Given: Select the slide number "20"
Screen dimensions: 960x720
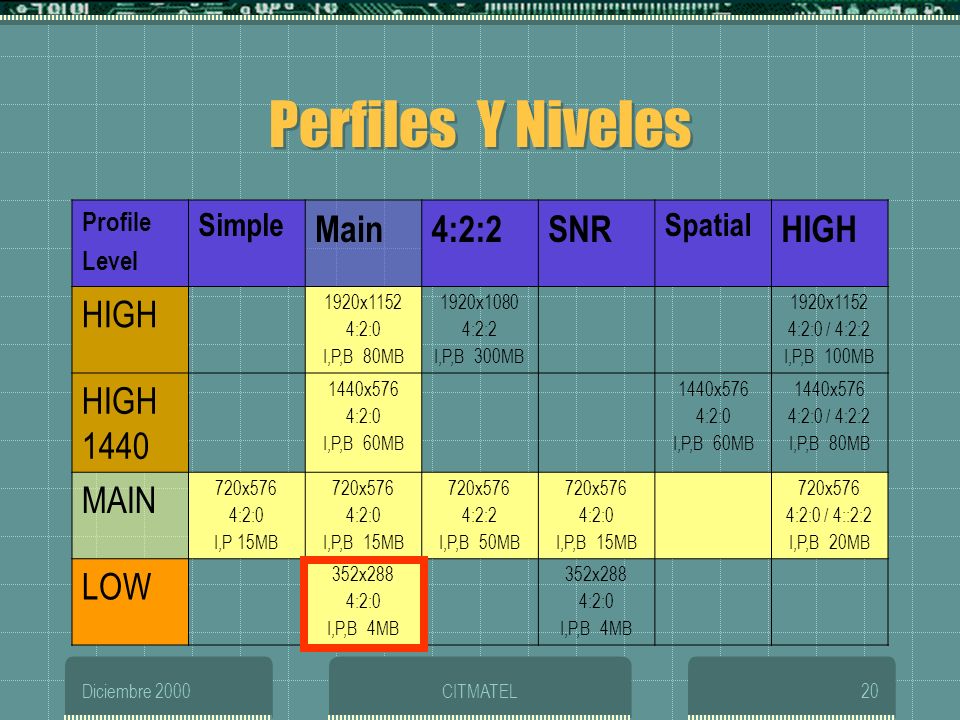Looking at the screenshot, I should pyautogui.click(x=869, y=691).
